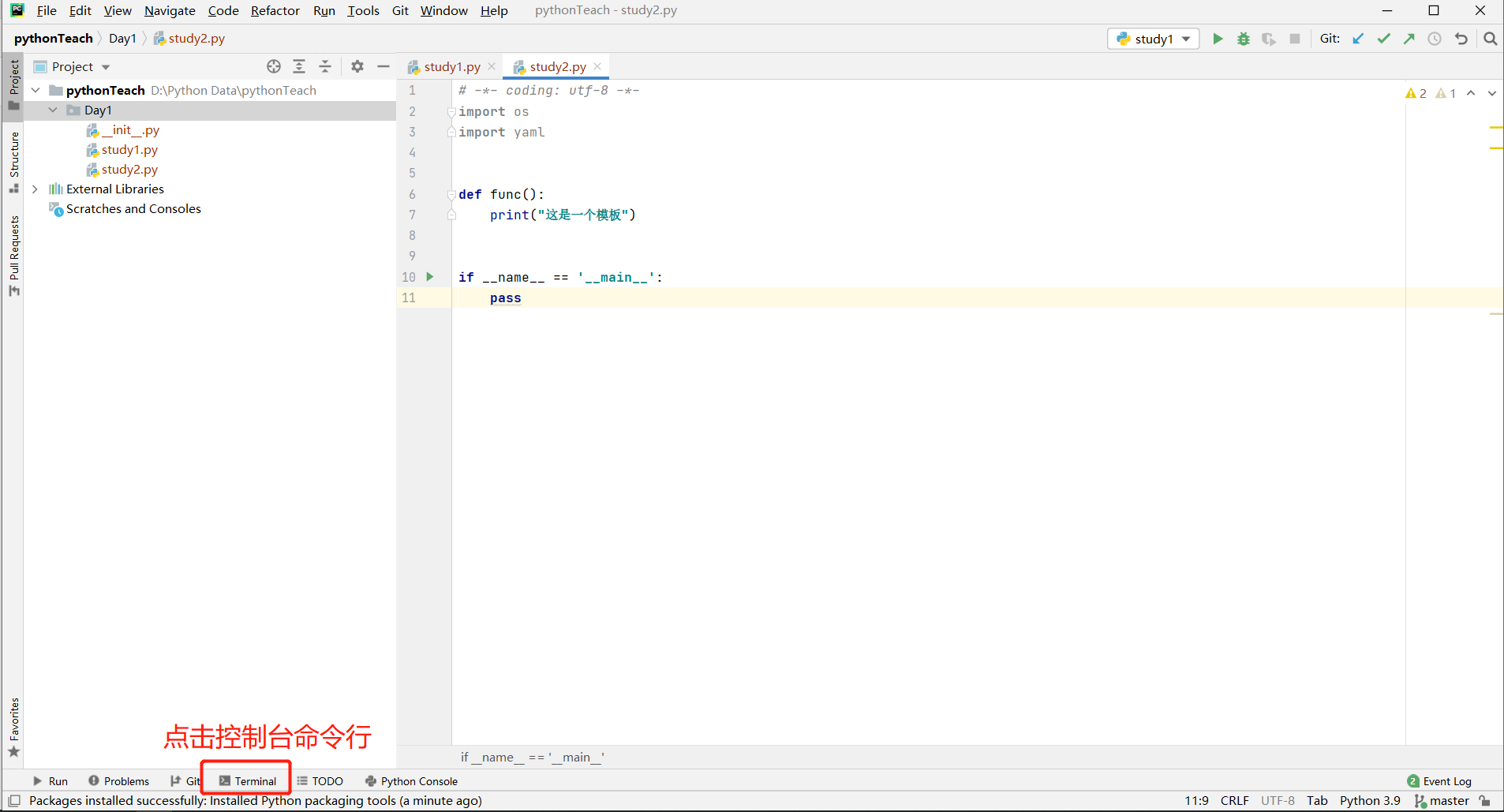
Task: Commit changes with green checkmark
Action: click(x=1384, y=39)
